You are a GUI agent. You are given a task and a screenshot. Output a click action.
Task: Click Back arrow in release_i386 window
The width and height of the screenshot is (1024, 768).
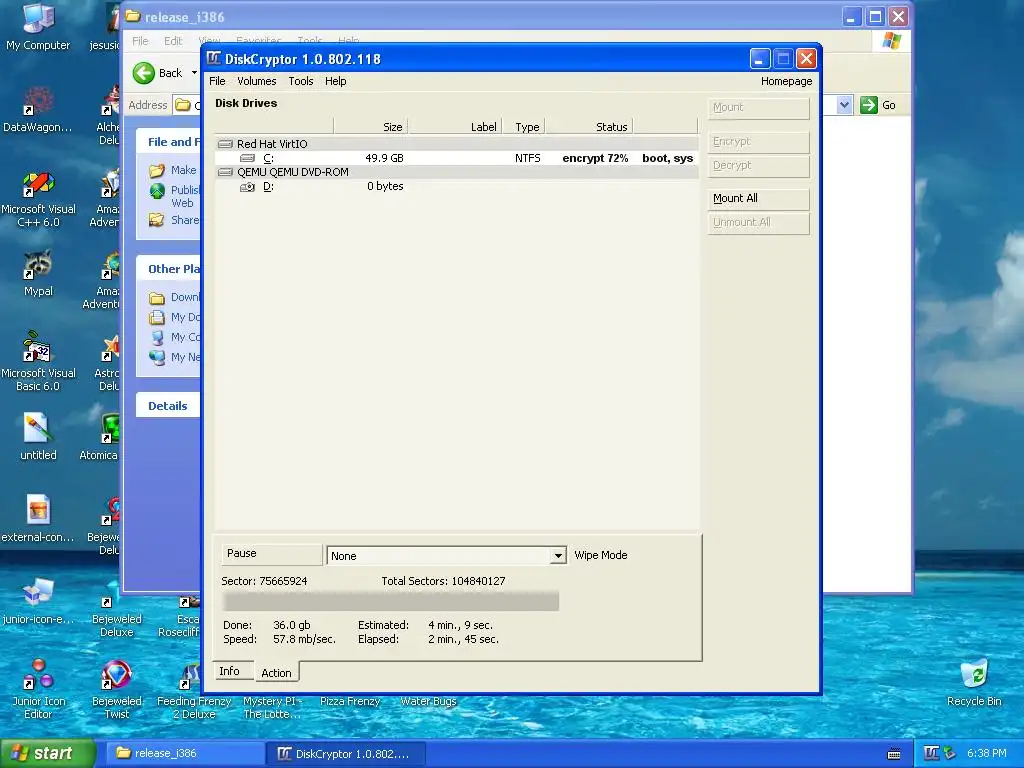pyautogui.click(x=144, y=72)
